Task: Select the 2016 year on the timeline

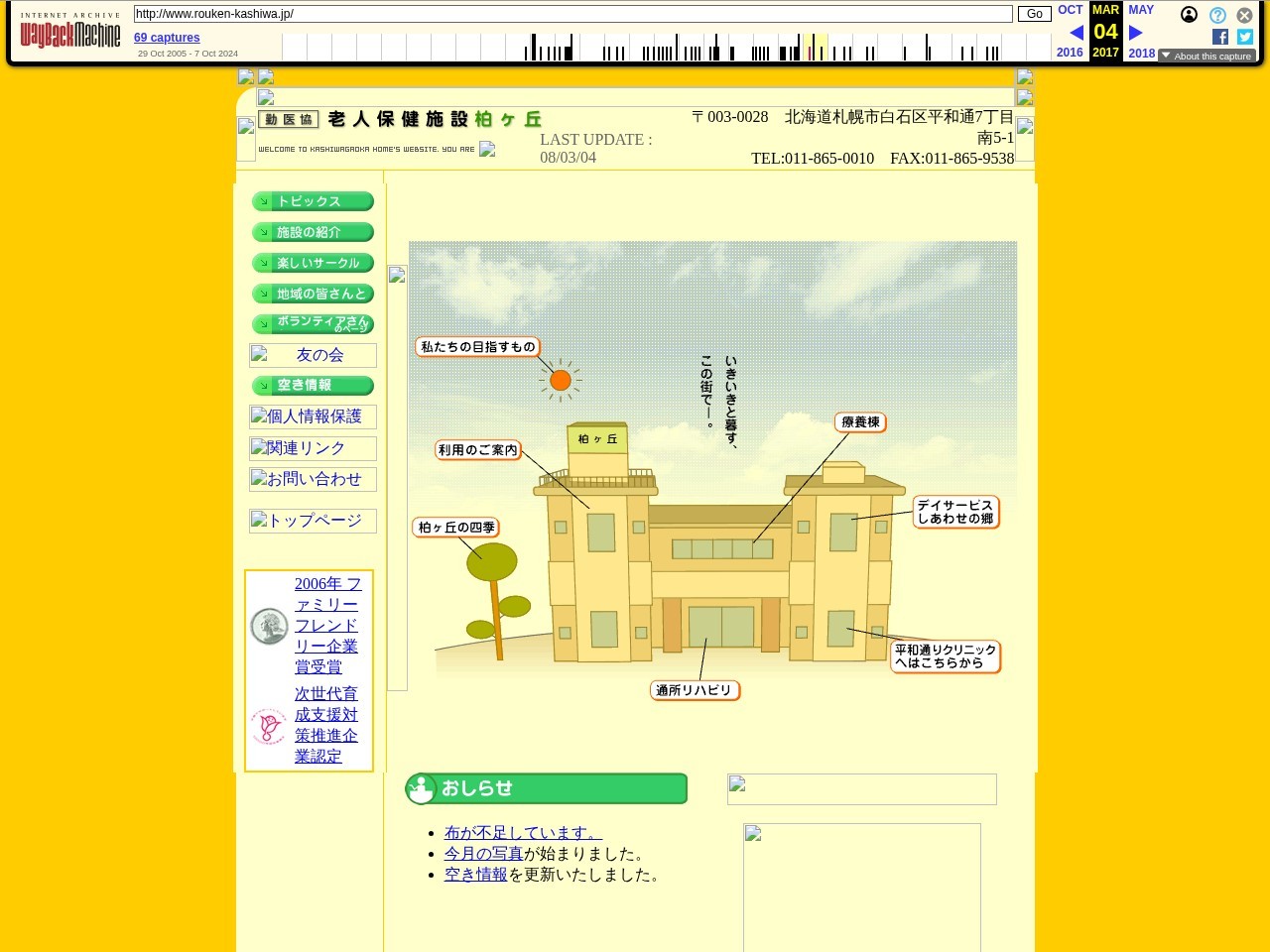Action: click(x=1070, y=53)
